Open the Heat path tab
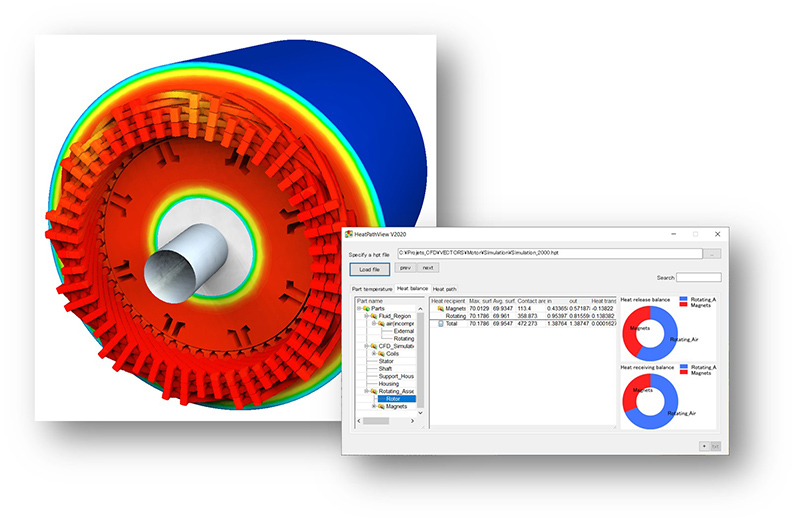The image size is (800, 526). click(444, 289)
